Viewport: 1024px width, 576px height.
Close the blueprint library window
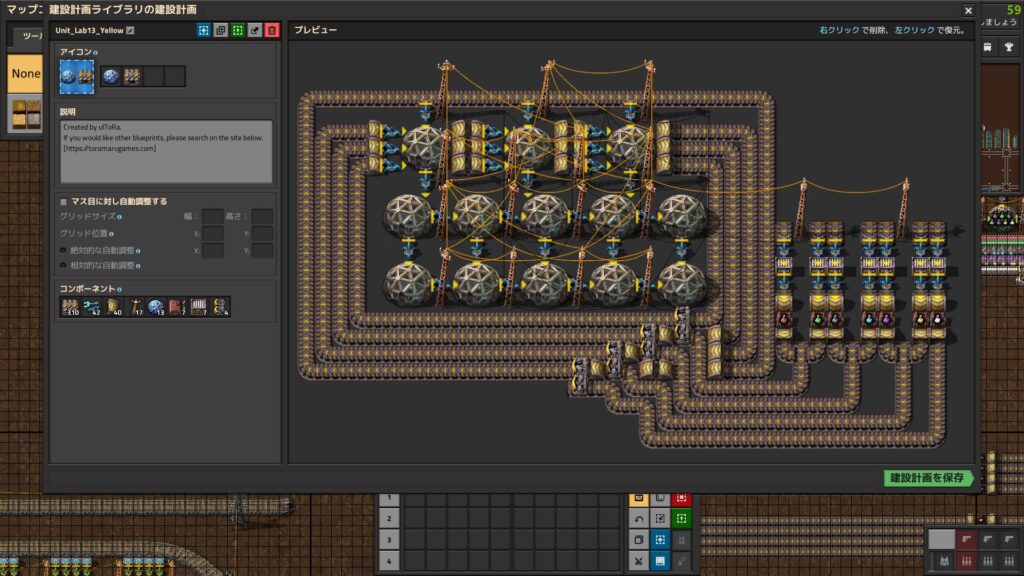[x=968, y=10]
